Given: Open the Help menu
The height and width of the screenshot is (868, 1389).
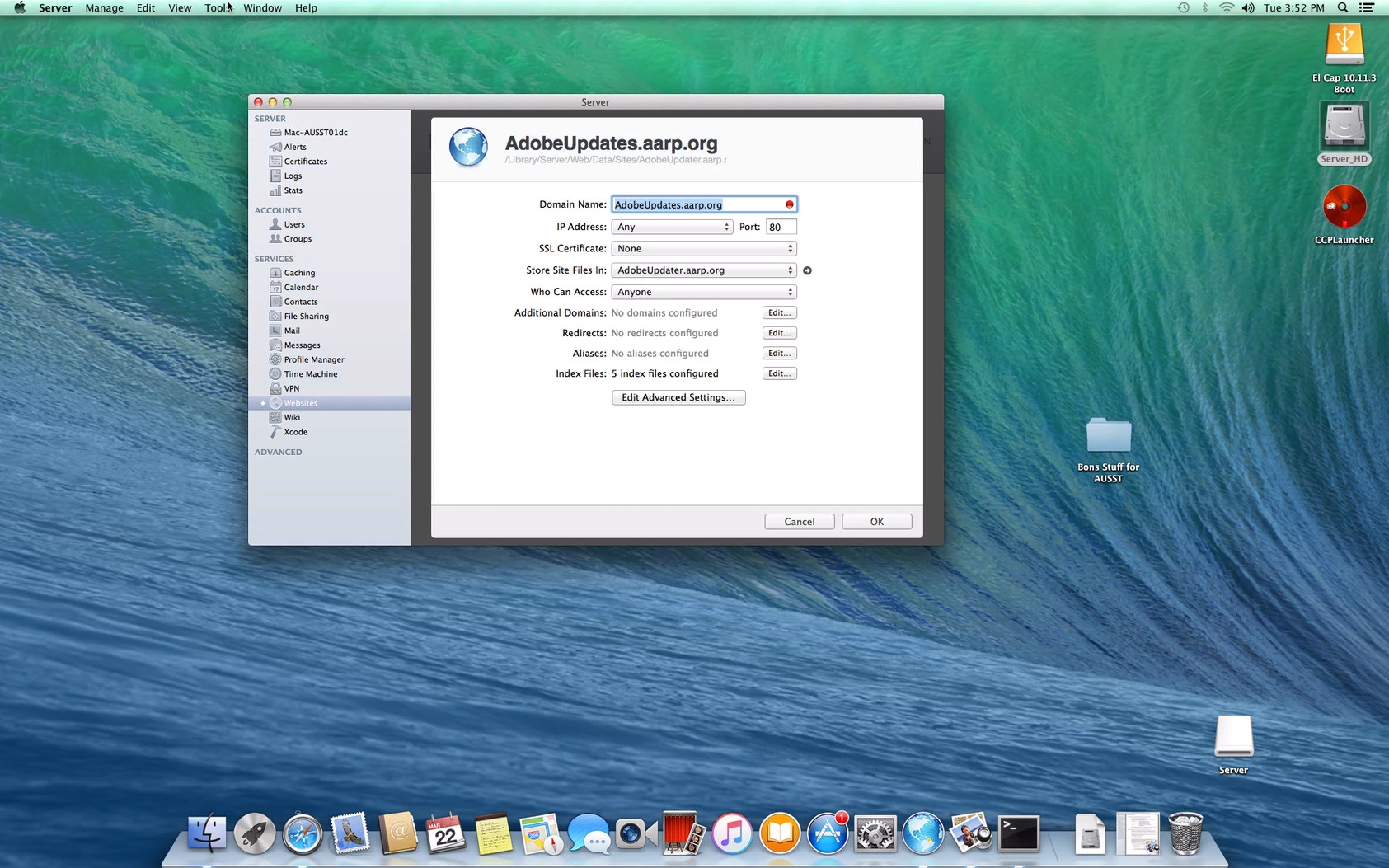Looking at the screenshot, I should (306, 8).
